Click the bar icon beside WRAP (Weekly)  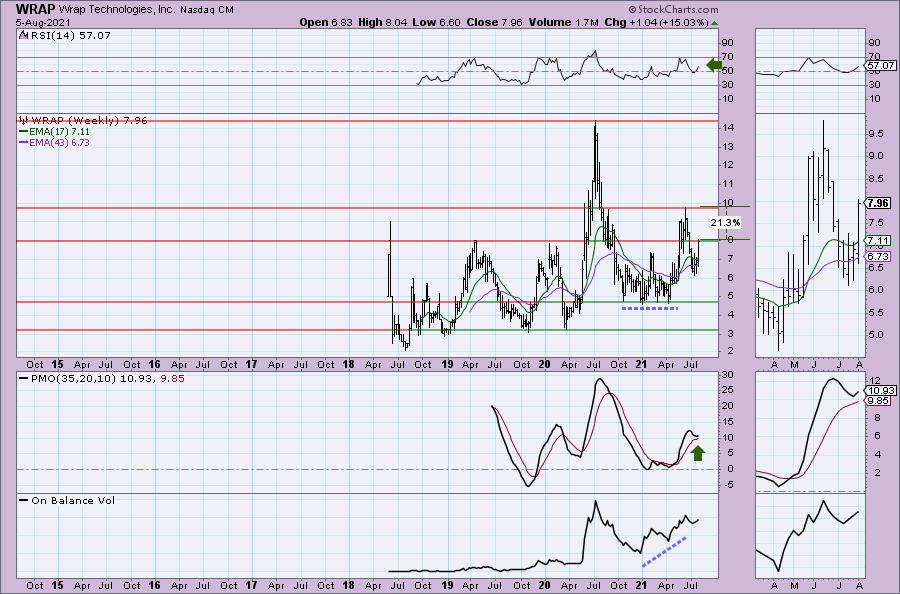[24, 121]
